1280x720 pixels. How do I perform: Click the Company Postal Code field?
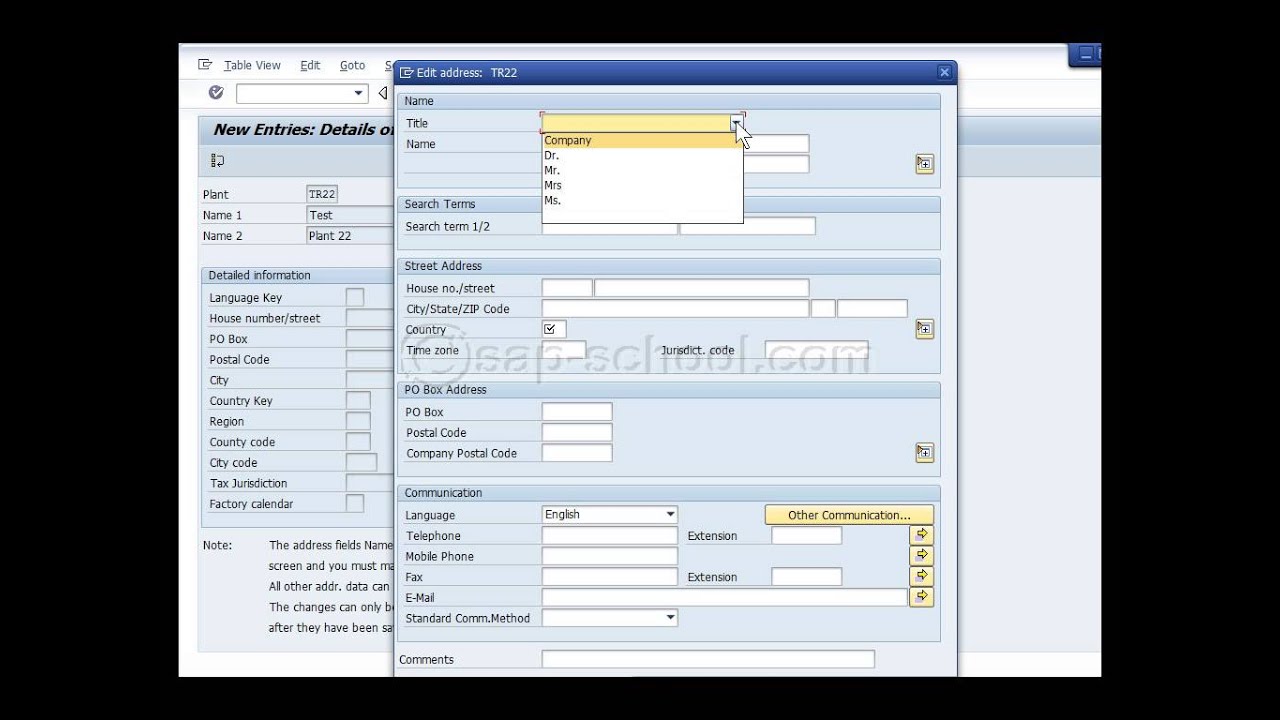point(577,453)
